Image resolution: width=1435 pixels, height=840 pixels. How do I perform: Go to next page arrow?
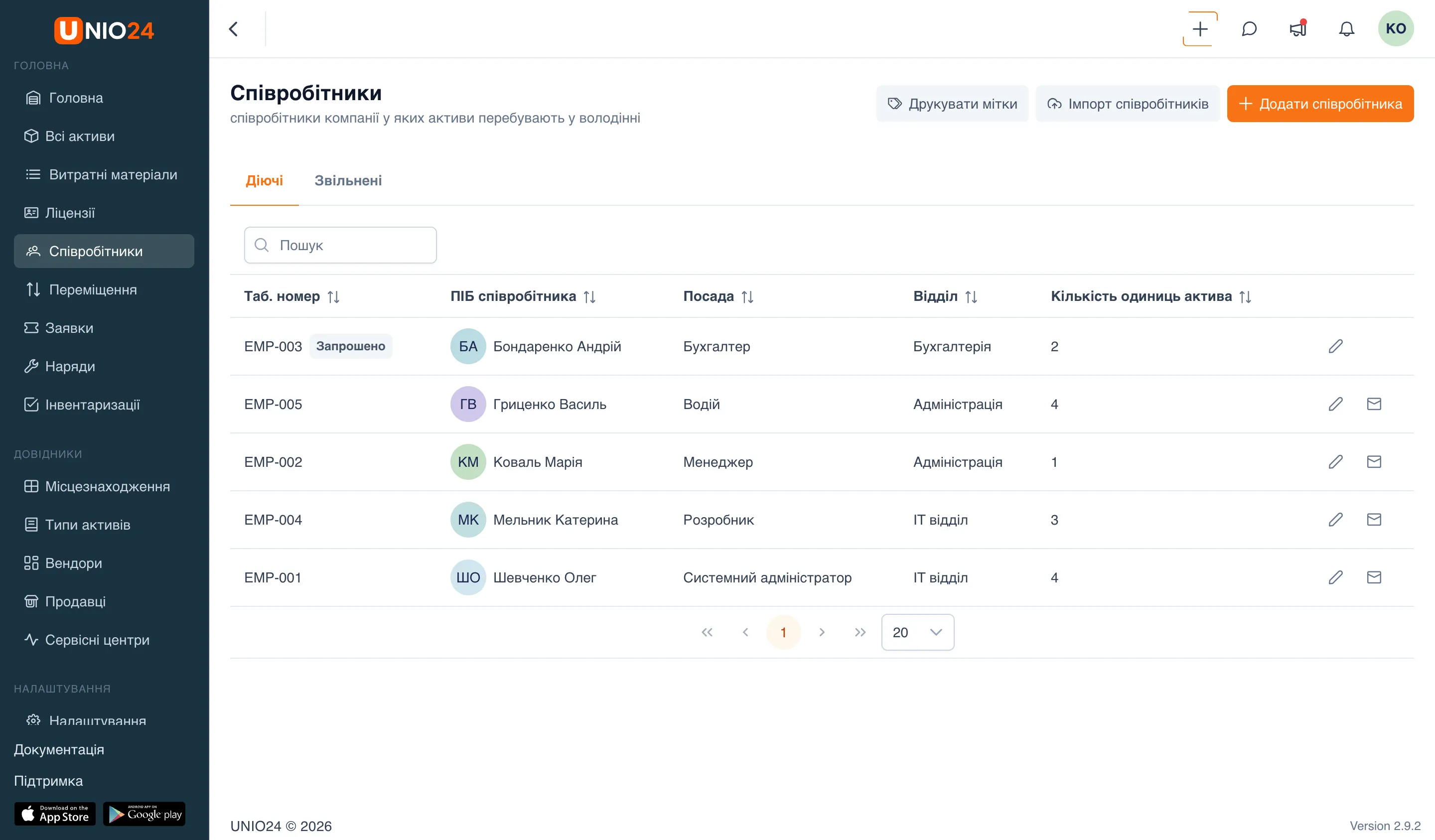click(821, 632)
